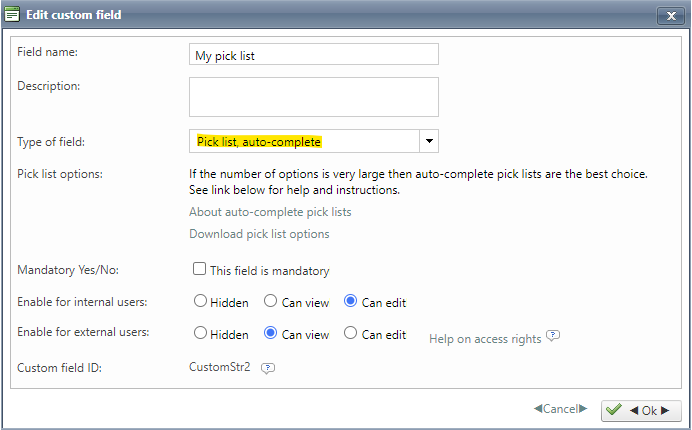Click the highlighted 'Pick list, auto-complete' selection
Image resolution: width=692 pixels, height=430 pixels.
259,142
